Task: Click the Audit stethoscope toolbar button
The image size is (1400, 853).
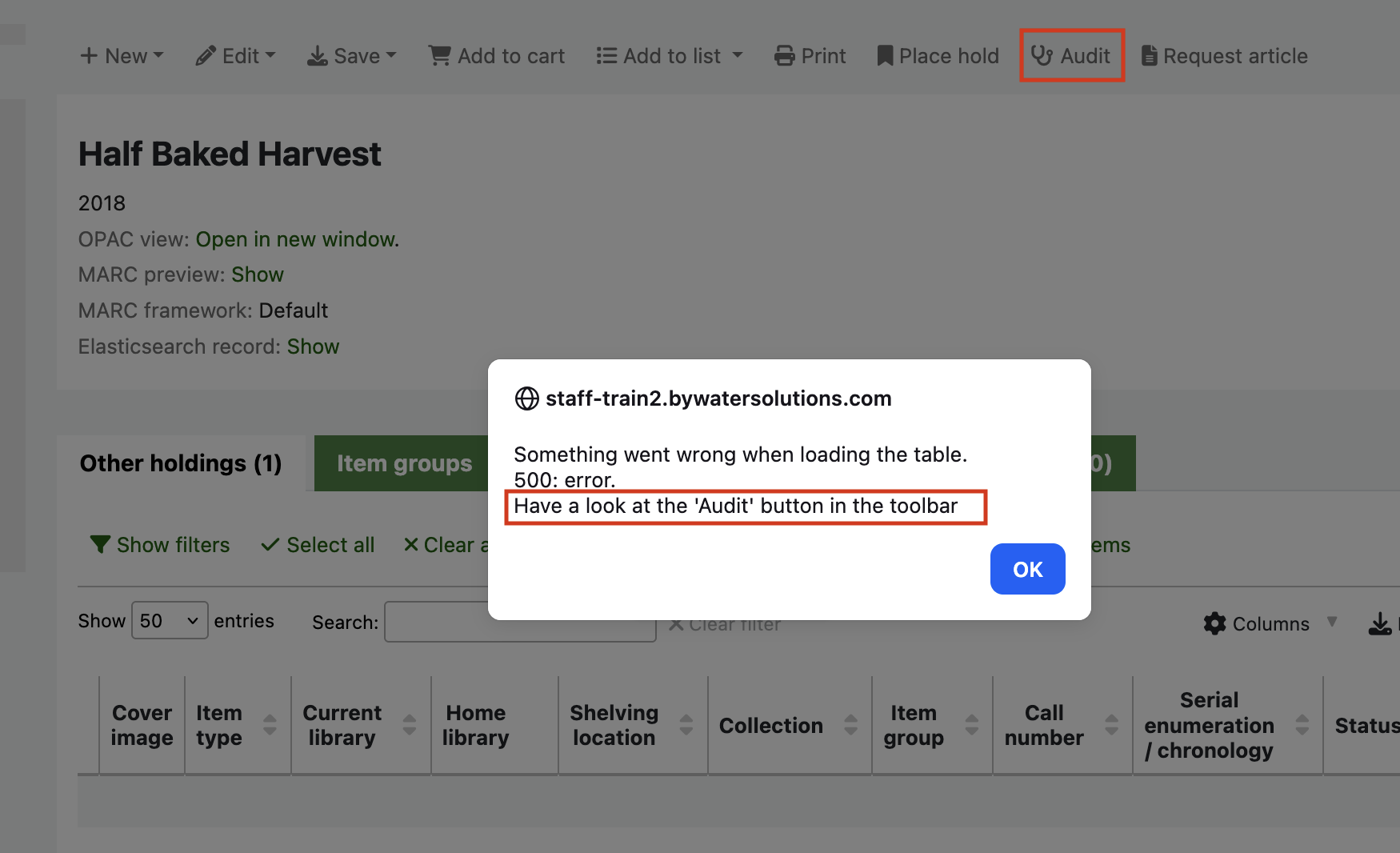Action: [1071, 56]
